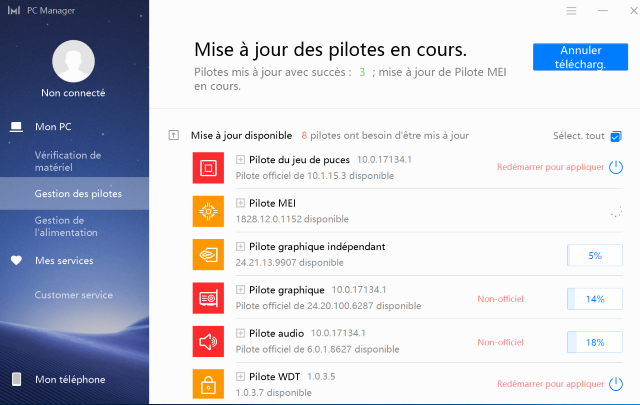Click Non-officiel label on Pilote audio row
Viewport: 640px width, 405px height.
pyautogui.click(x=500, y=342)
